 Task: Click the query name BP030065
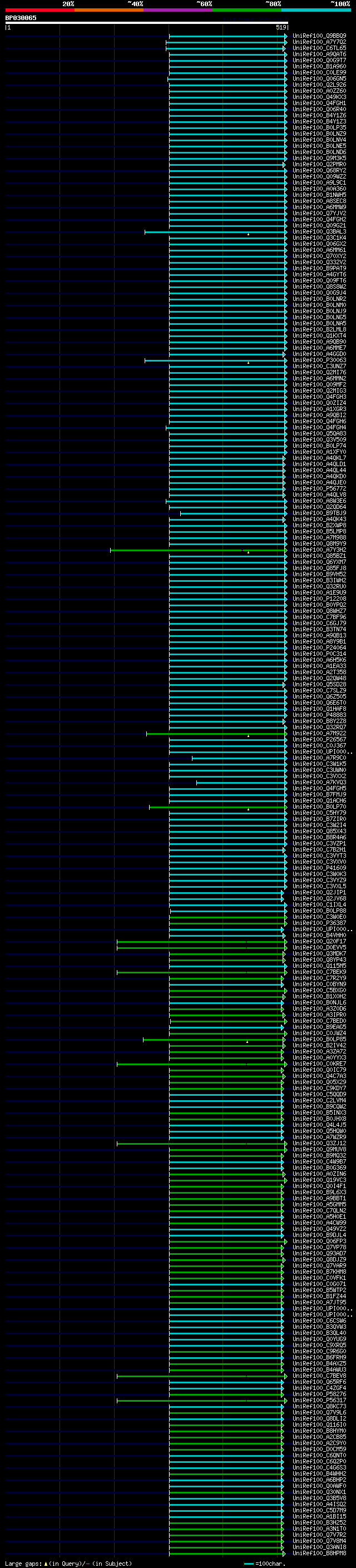tap(21, 18)
